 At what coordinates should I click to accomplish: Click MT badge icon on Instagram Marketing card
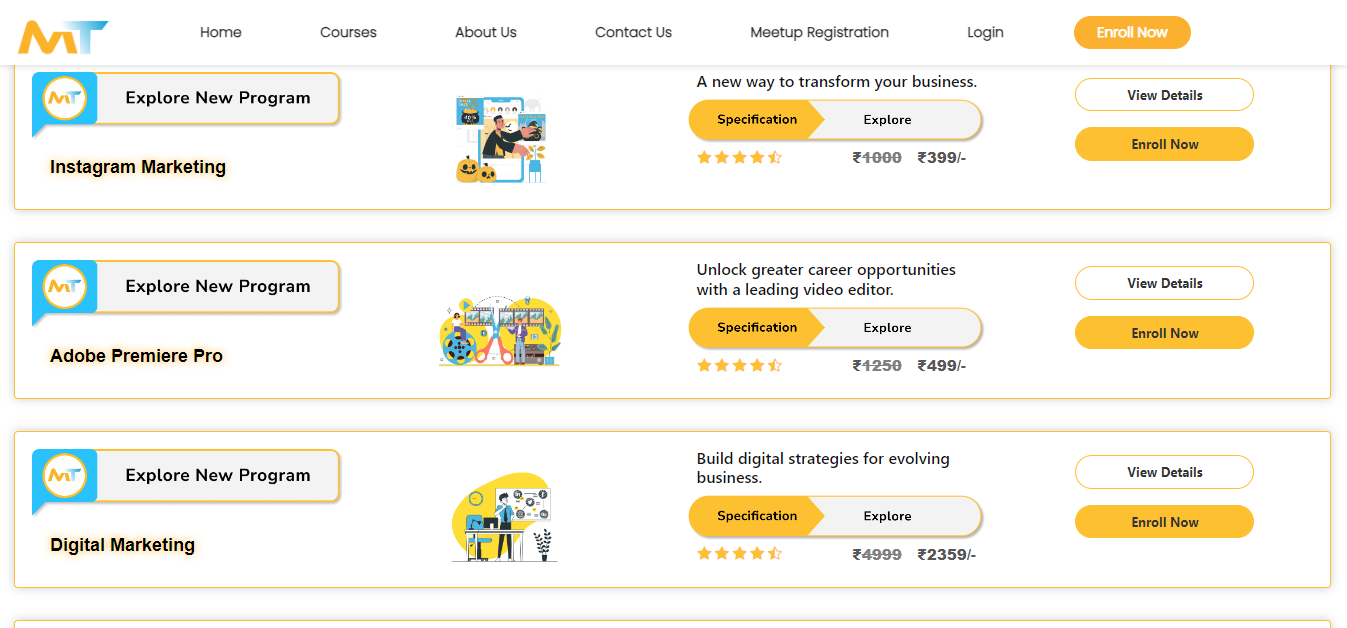click(65, 98)
